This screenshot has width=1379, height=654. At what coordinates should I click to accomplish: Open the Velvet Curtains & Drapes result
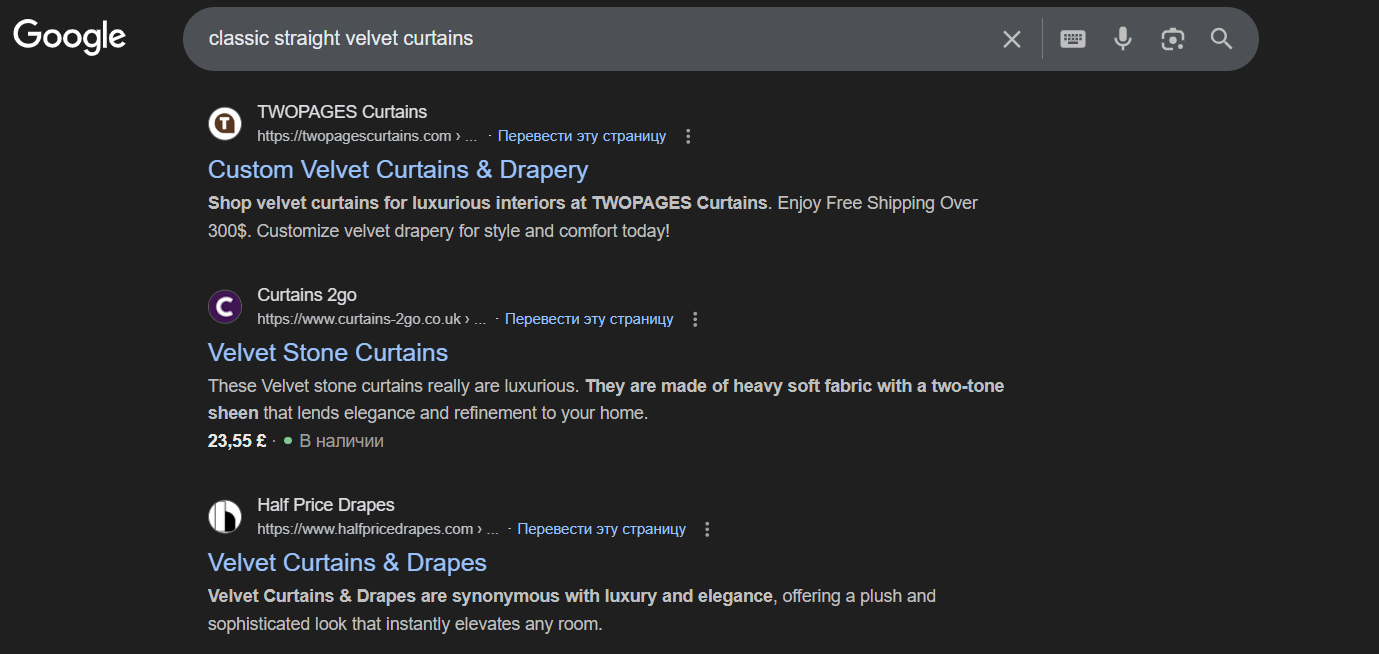(x=347, y=562)
